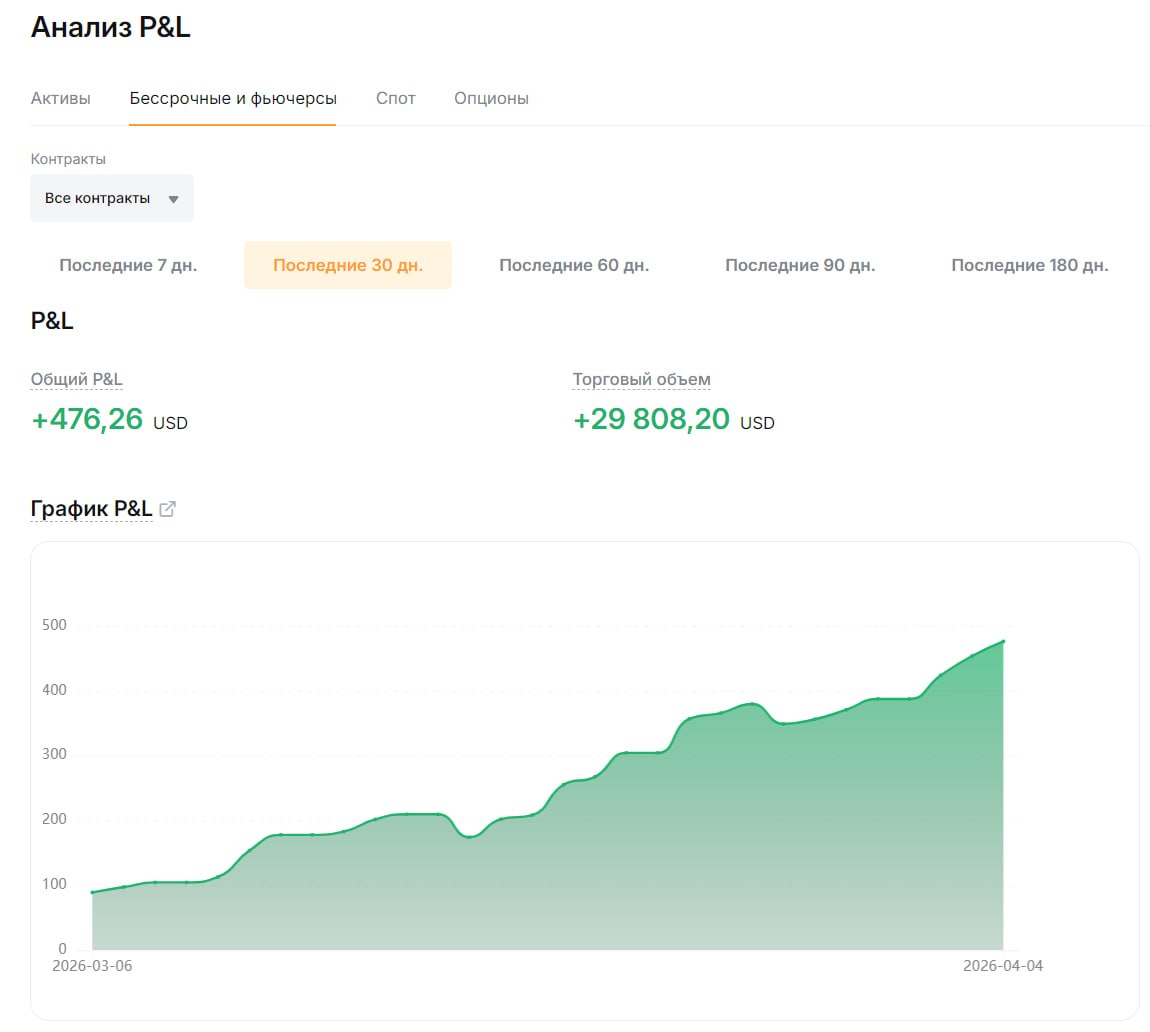Go to the Опционы tab
Image resolution: width=1150 pixels, height=1032 pixels.
[x=491, y=98]
